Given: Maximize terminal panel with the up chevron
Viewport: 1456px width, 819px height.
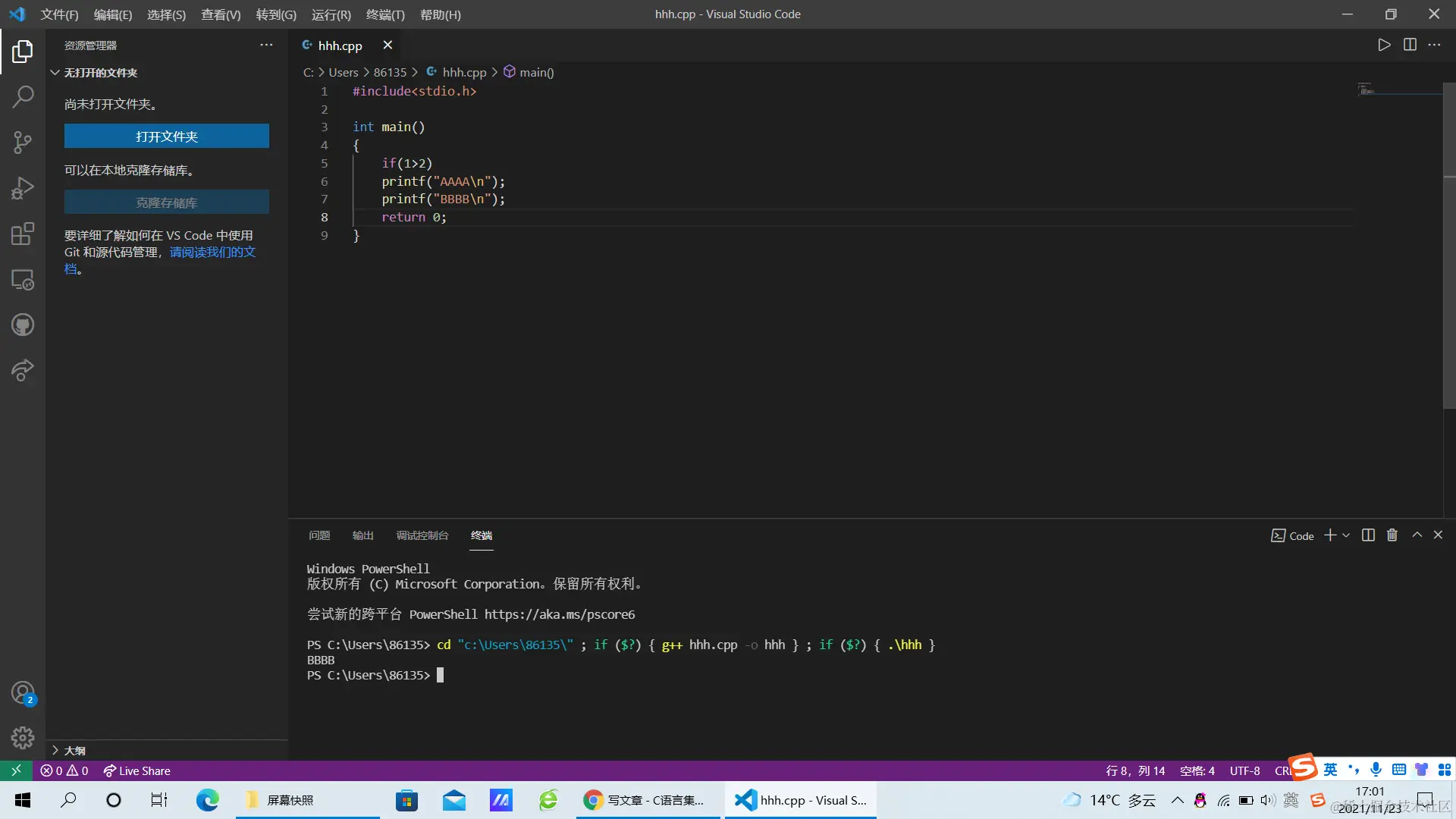Looking at the screenshot, I should [x=1417, y=535].
